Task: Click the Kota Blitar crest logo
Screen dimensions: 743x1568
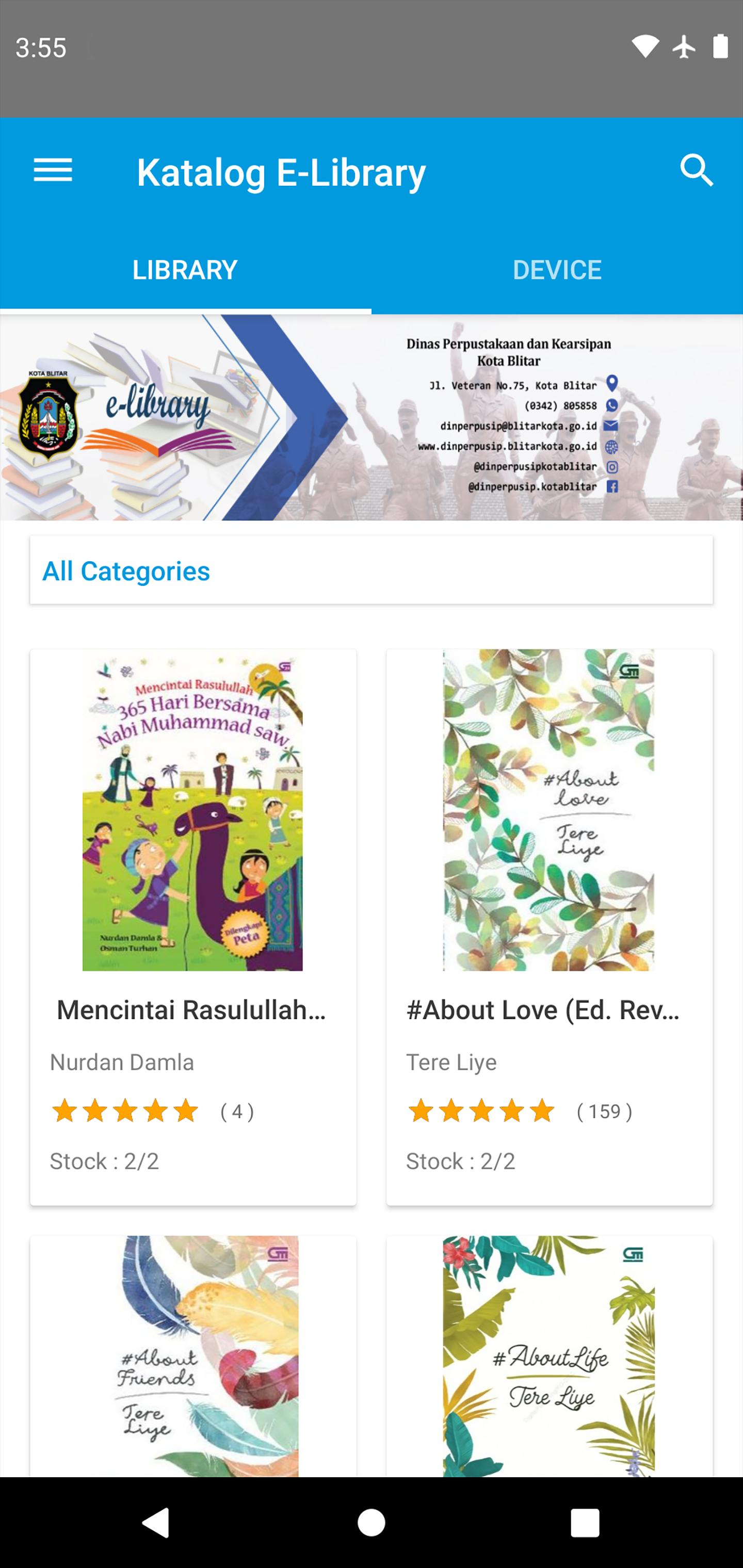Action: coord(48,413)
